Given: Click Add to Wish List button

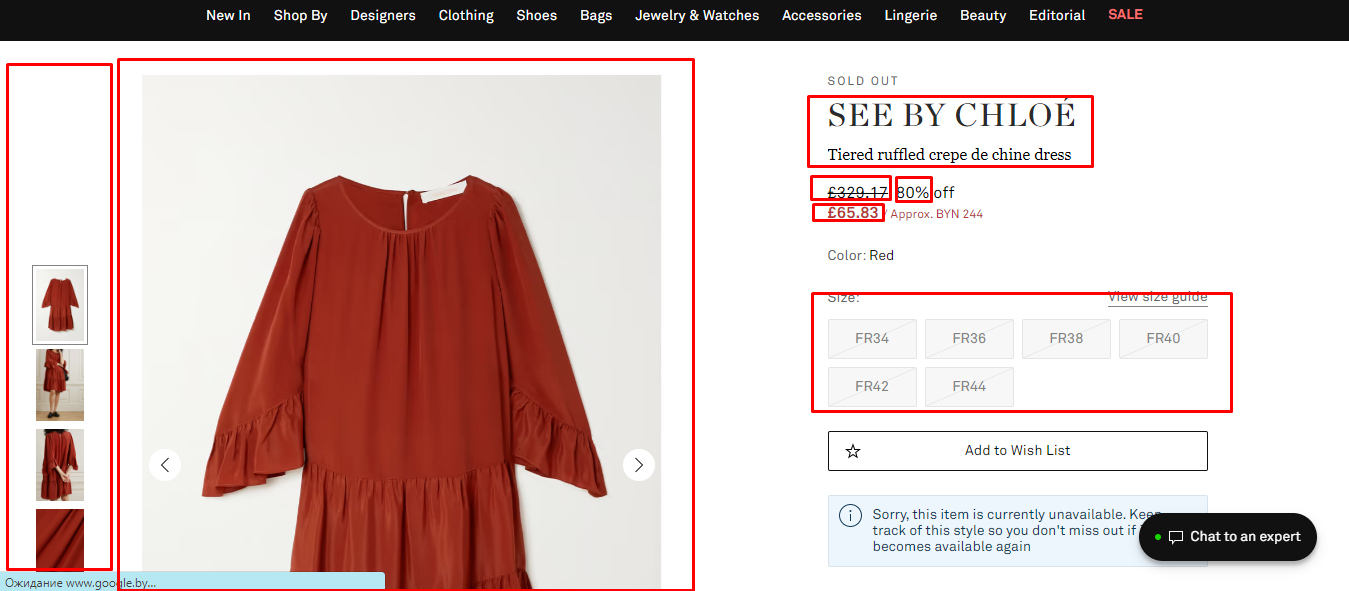Looking at the screenshot, I should coord(1017,451).
